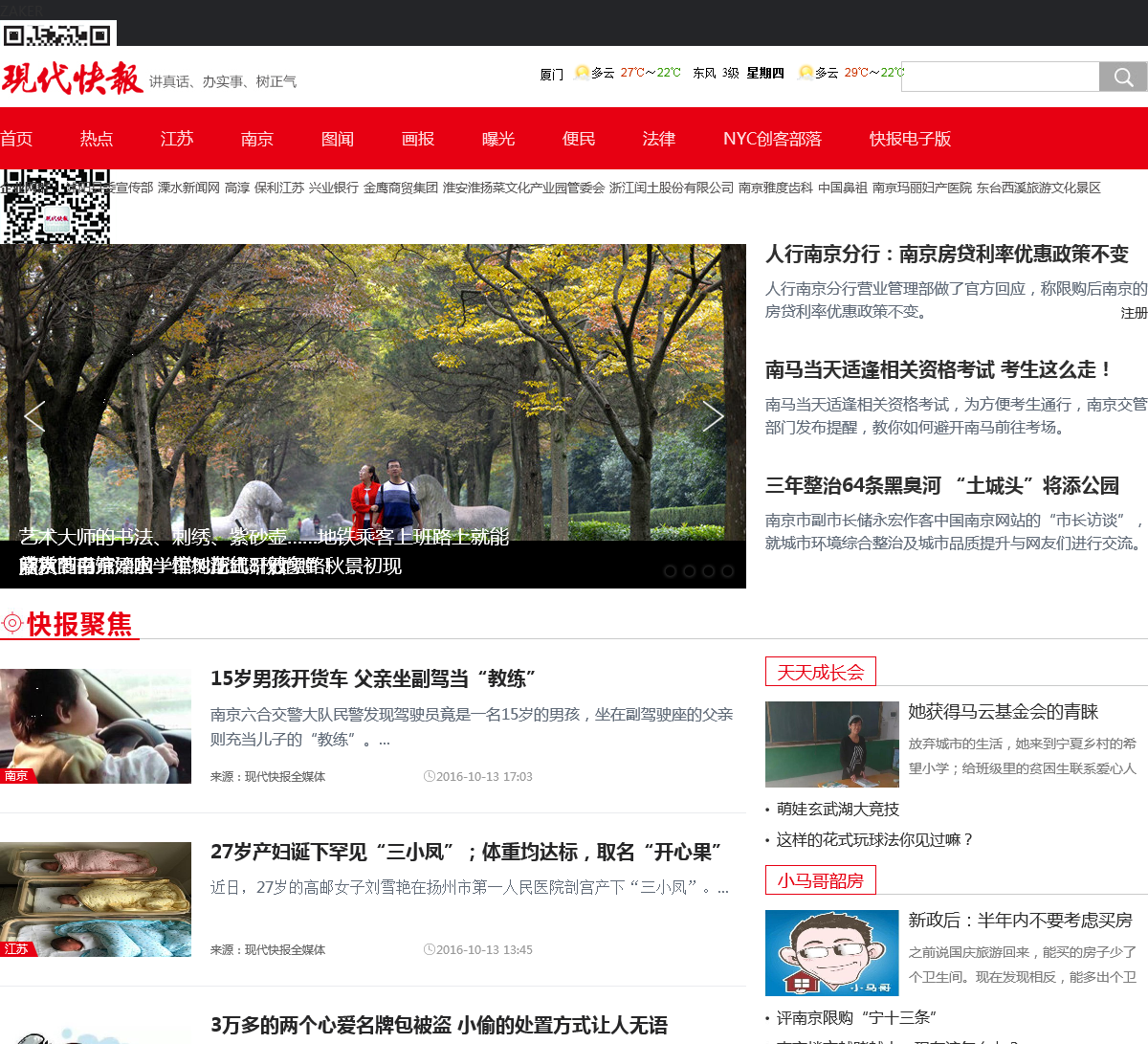Click first weather icon beside 厦门

[582, 73]
